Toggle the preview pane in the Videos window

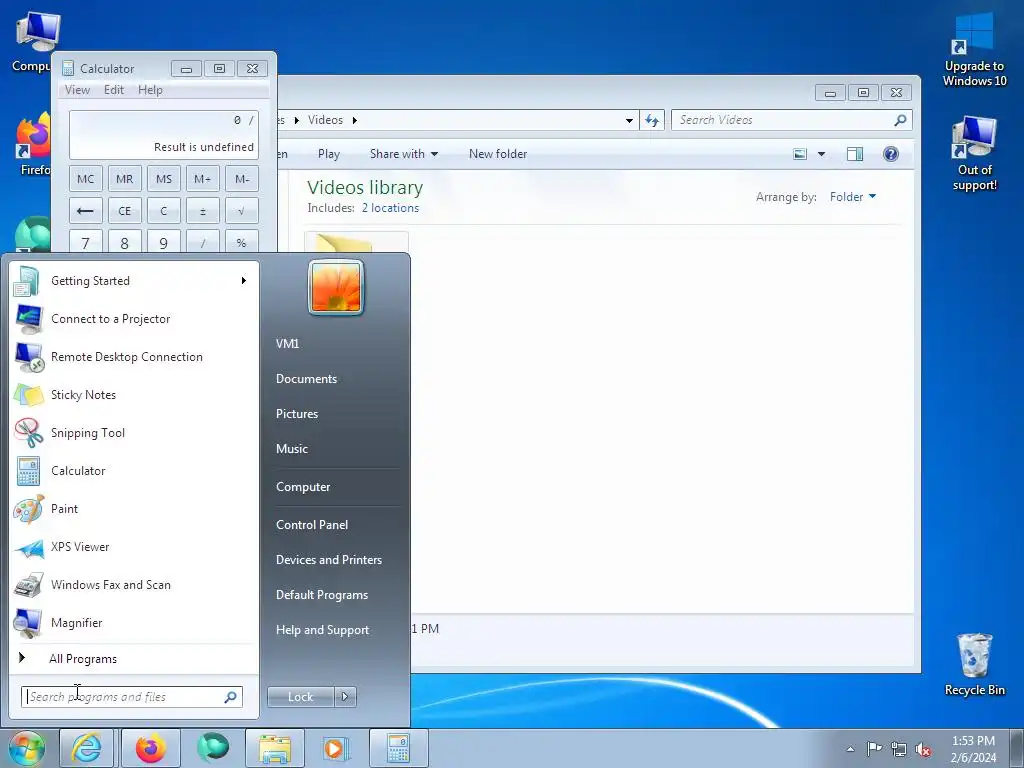tap(855, 154)
